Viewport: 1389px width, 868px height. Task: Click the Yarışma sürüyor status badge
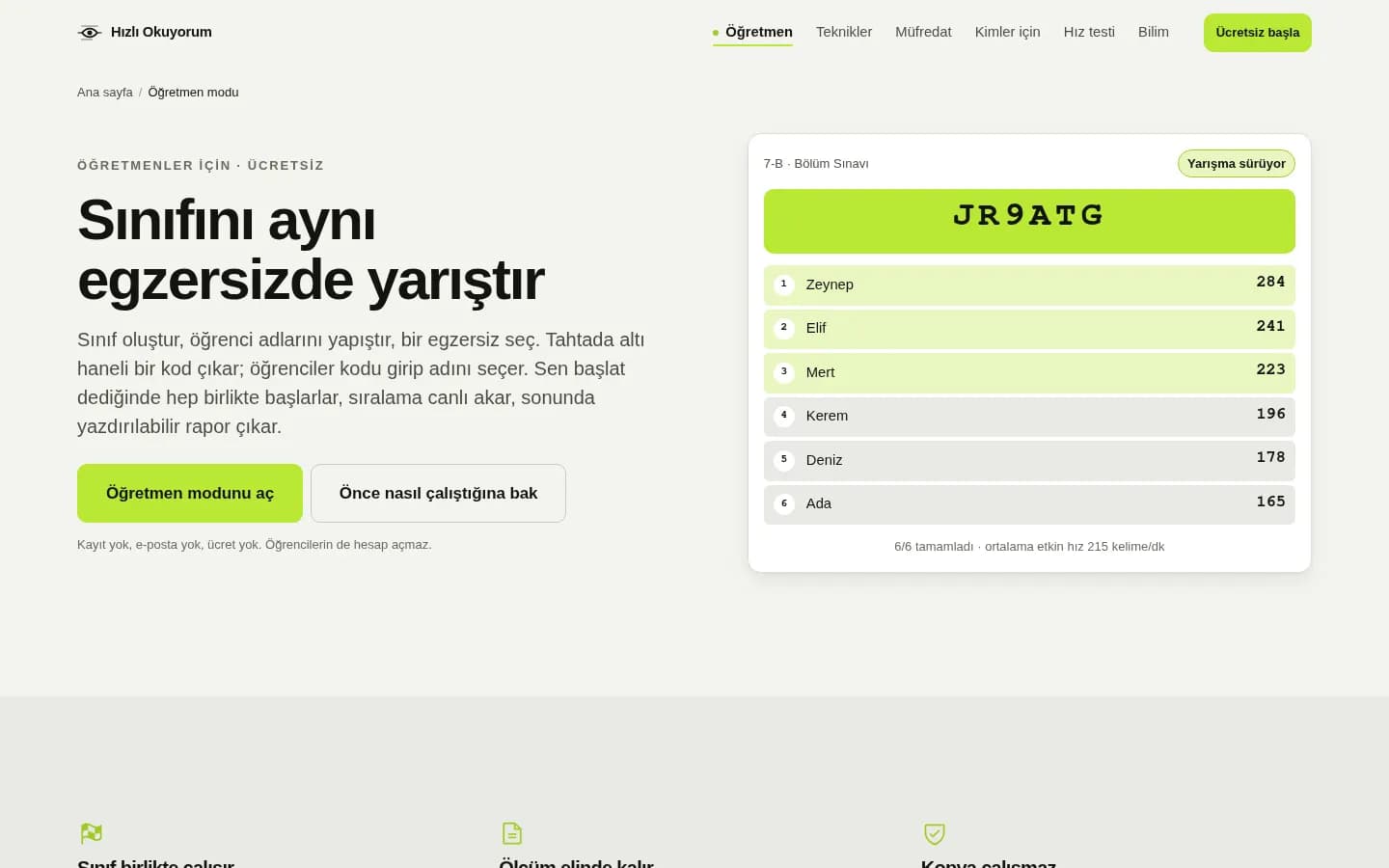pos(1236,164)
